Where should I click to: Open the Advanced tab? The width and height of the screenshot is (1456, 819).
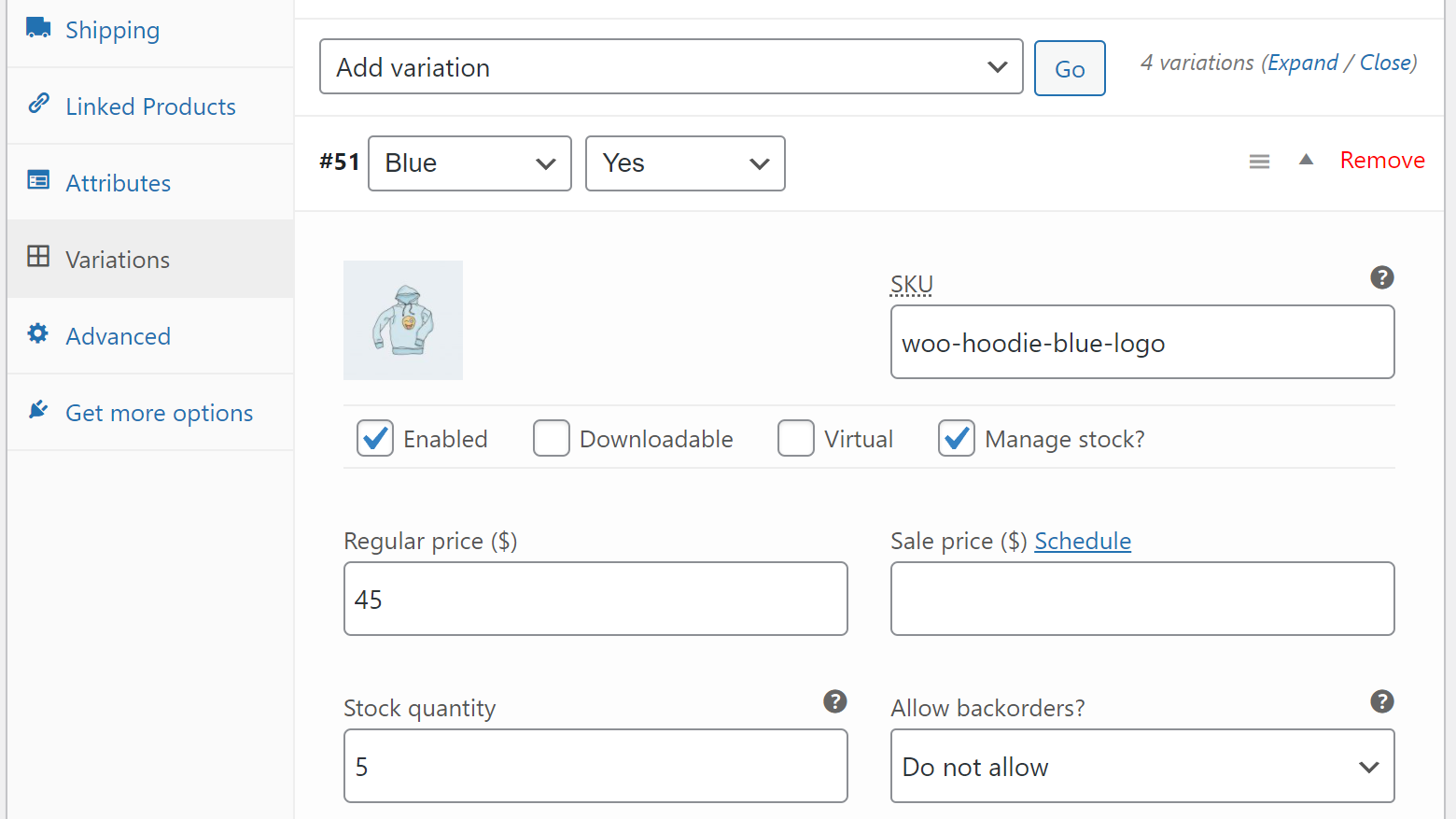pos(150,335)
